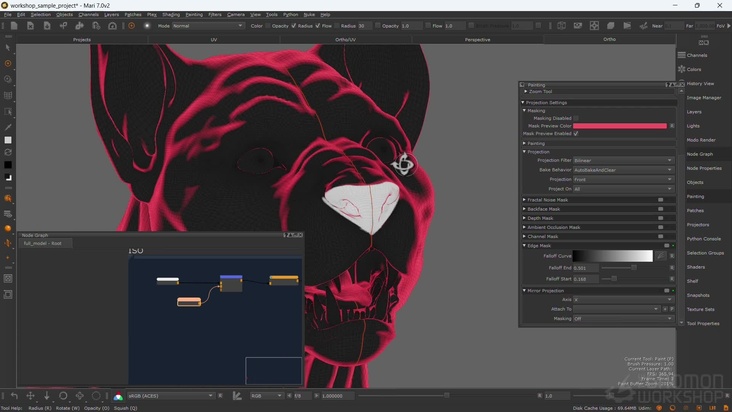Open the Shading menu

(171, 14)
